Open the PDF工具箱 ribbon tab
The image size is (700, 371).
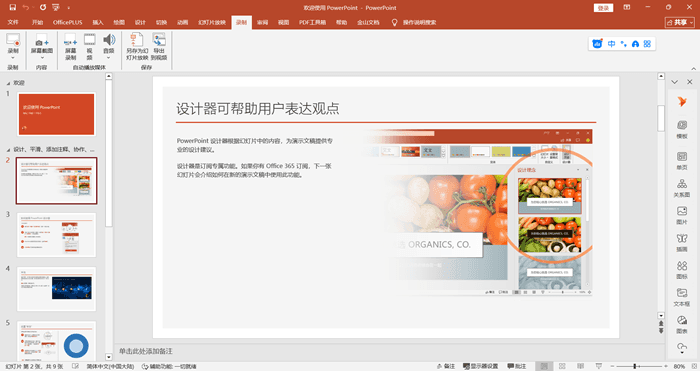[312, 22]
